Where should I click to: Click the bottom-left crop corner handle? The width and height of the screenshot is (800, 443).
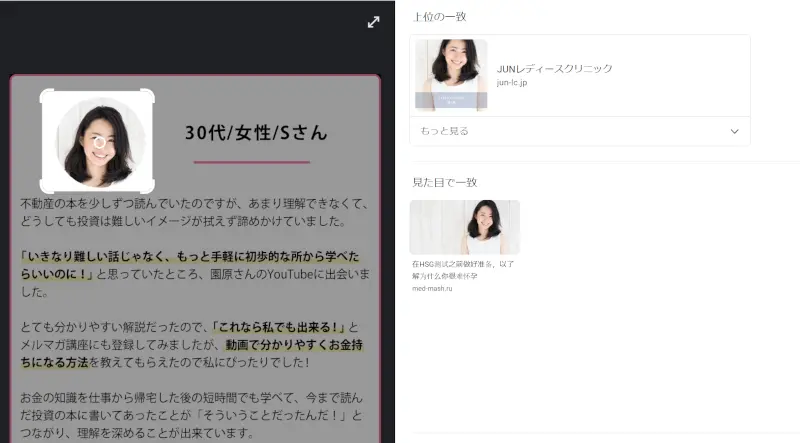pos(44,189)
